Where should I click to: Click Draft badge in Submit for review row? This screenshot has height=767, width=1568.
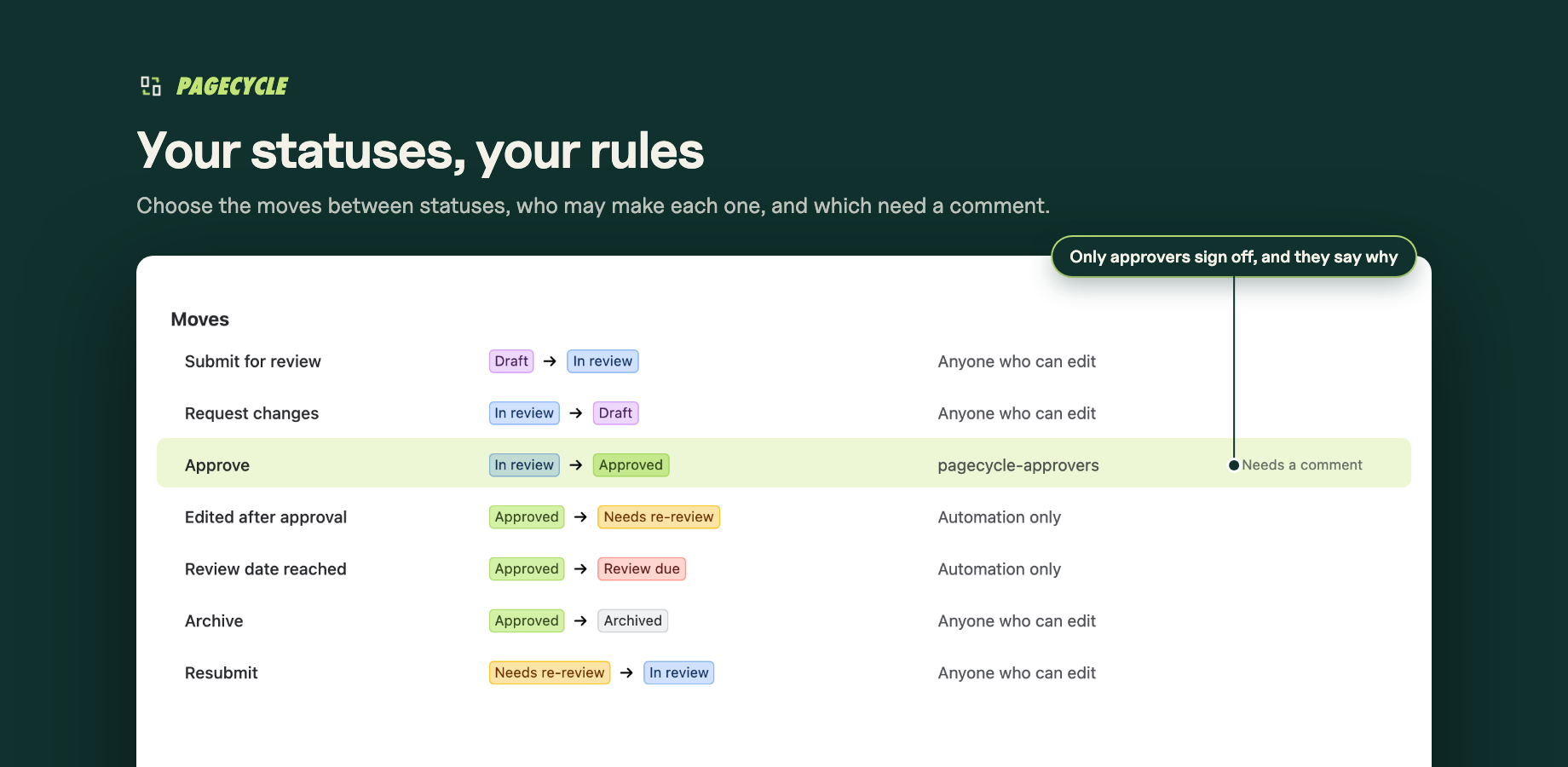tap(511, 361)
